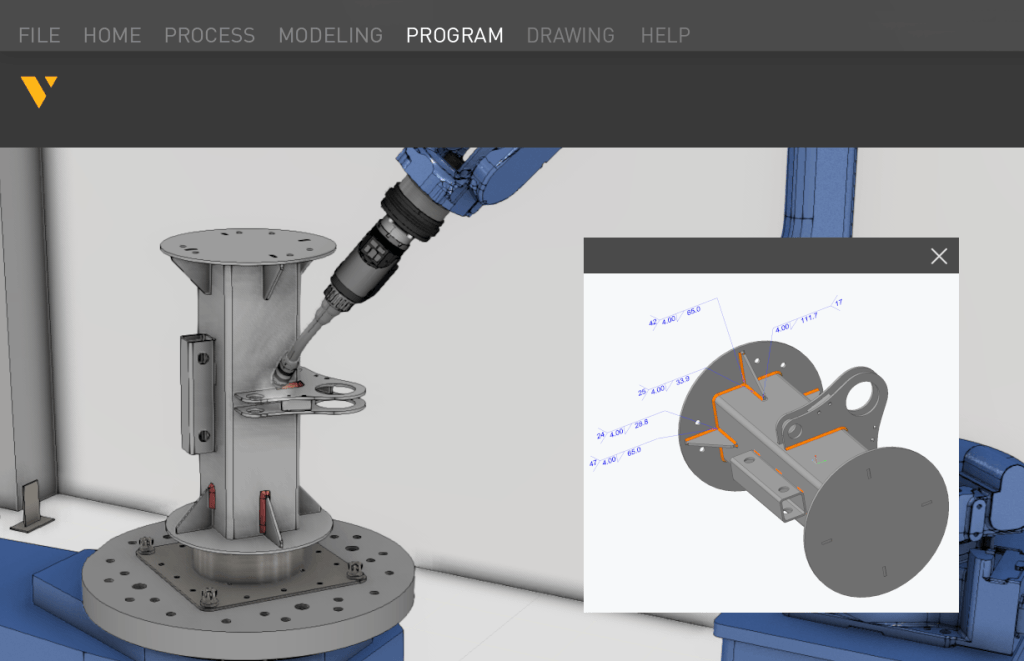This screenshot has height=661, width=1024.
Task: Open the FILE menu
Action: tap(39, 35)
